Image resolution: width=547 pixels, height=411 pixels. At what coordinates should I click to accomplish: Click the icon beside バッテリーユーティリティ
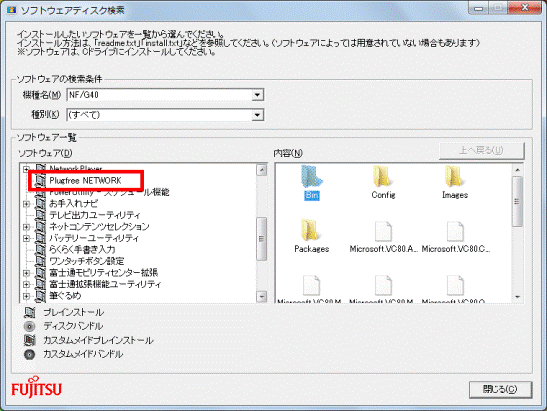point(41,238)
